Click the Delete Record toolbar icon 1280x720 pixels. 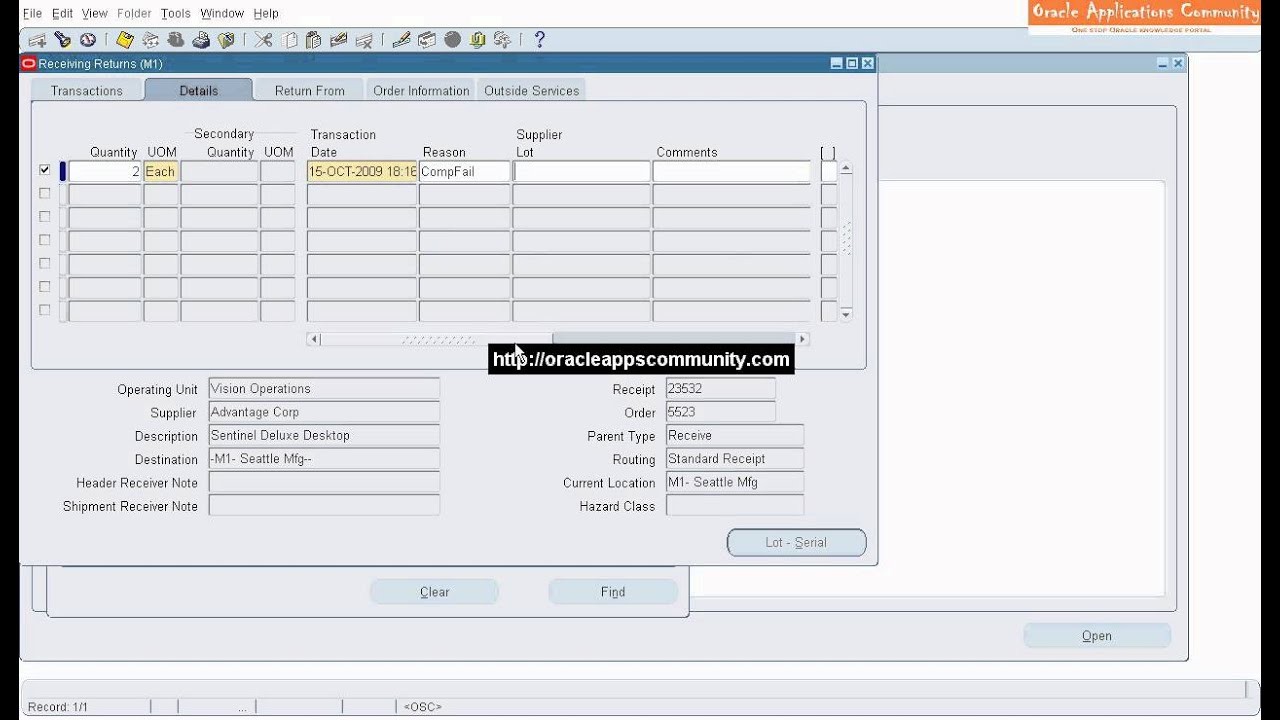(x=364, y=40)
